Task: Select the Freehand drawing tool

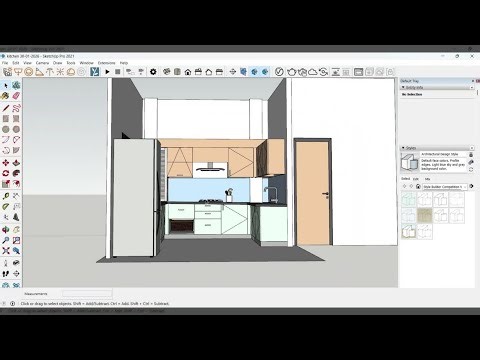Action: pyautogui.click(x=16, y=108)
